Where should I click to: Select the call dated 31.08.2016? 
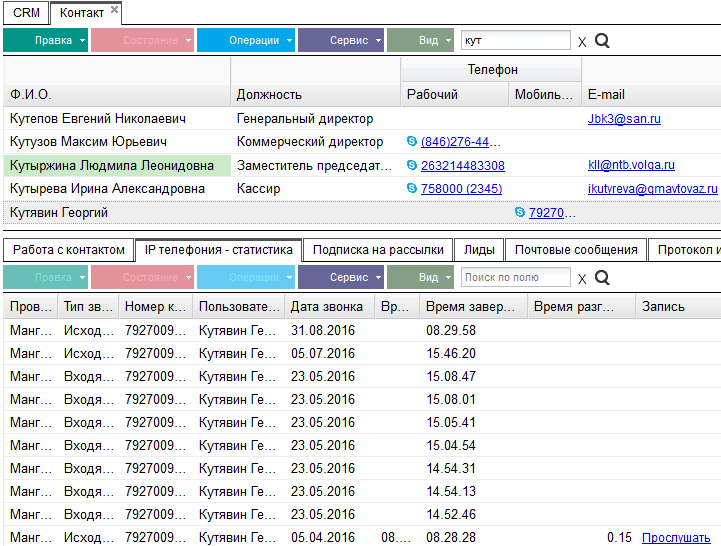pyautogui.click(x=362, y=330)
